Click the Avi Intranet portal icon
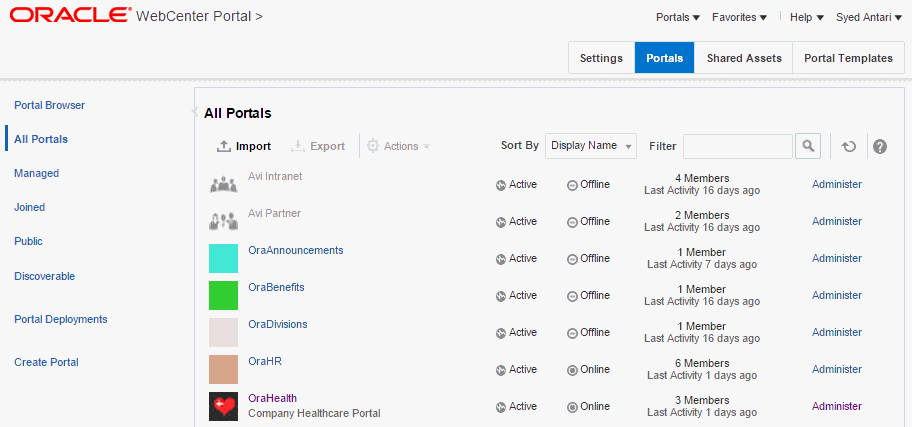The height and width of the screenshot is (427, 912). coord(223,184)
